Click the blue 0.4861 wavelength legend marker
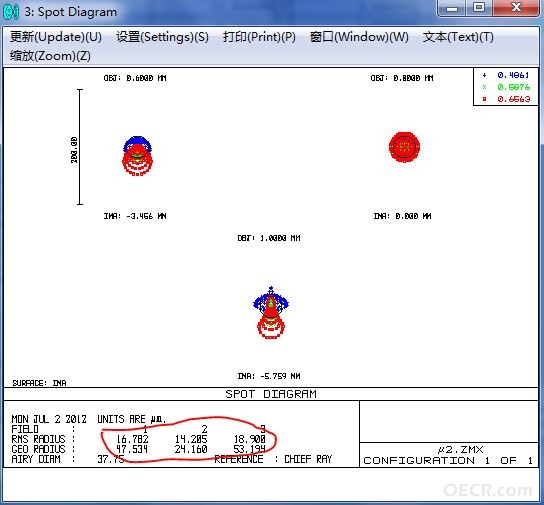 pyautogui.click(x=485, y=75)
